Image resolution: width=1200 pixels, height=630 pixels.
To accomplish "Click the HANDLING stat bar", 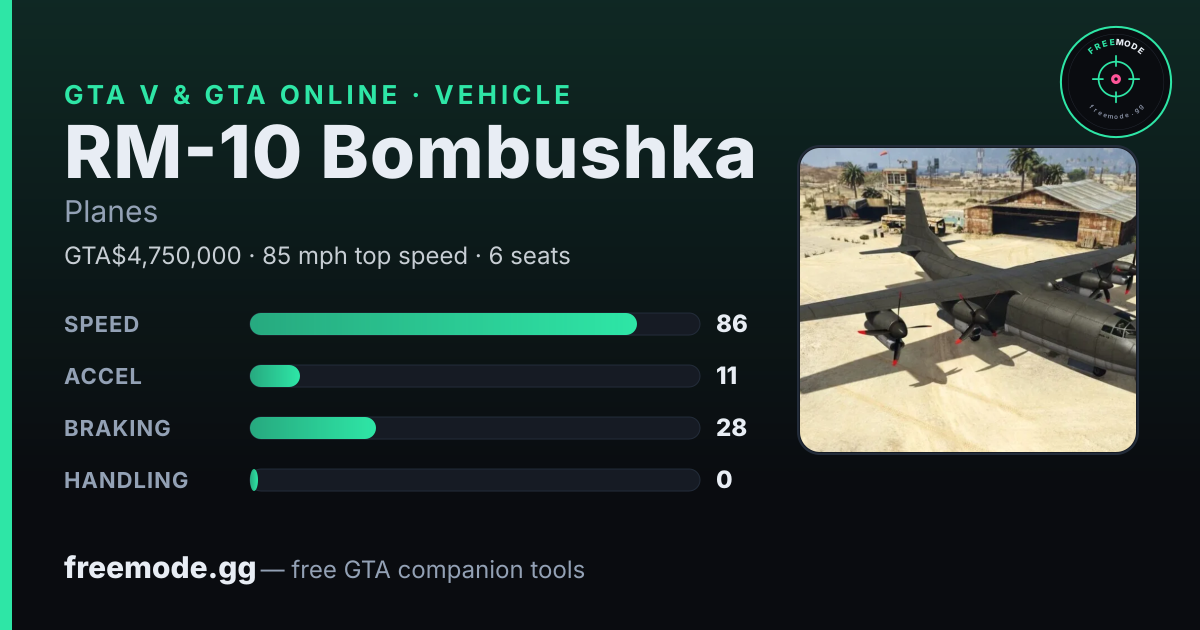I will (x=474, y=480).
